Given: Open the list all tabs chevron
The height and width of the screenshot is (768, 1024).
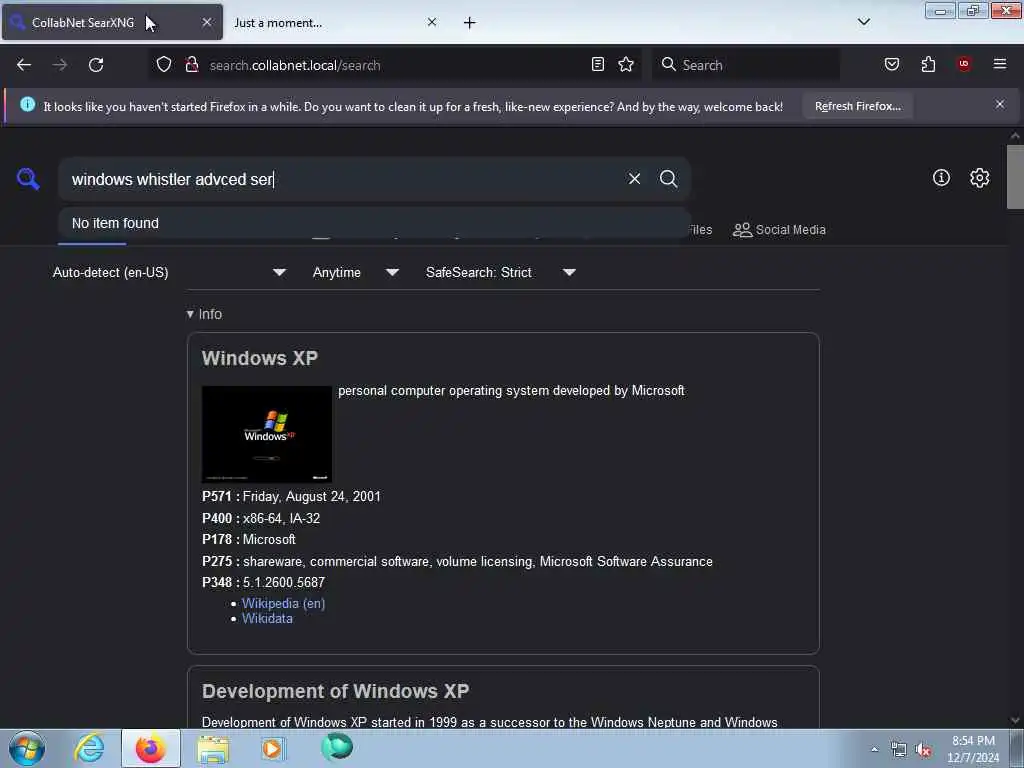Looking at the screenshot, I should [x=864, y=22].
